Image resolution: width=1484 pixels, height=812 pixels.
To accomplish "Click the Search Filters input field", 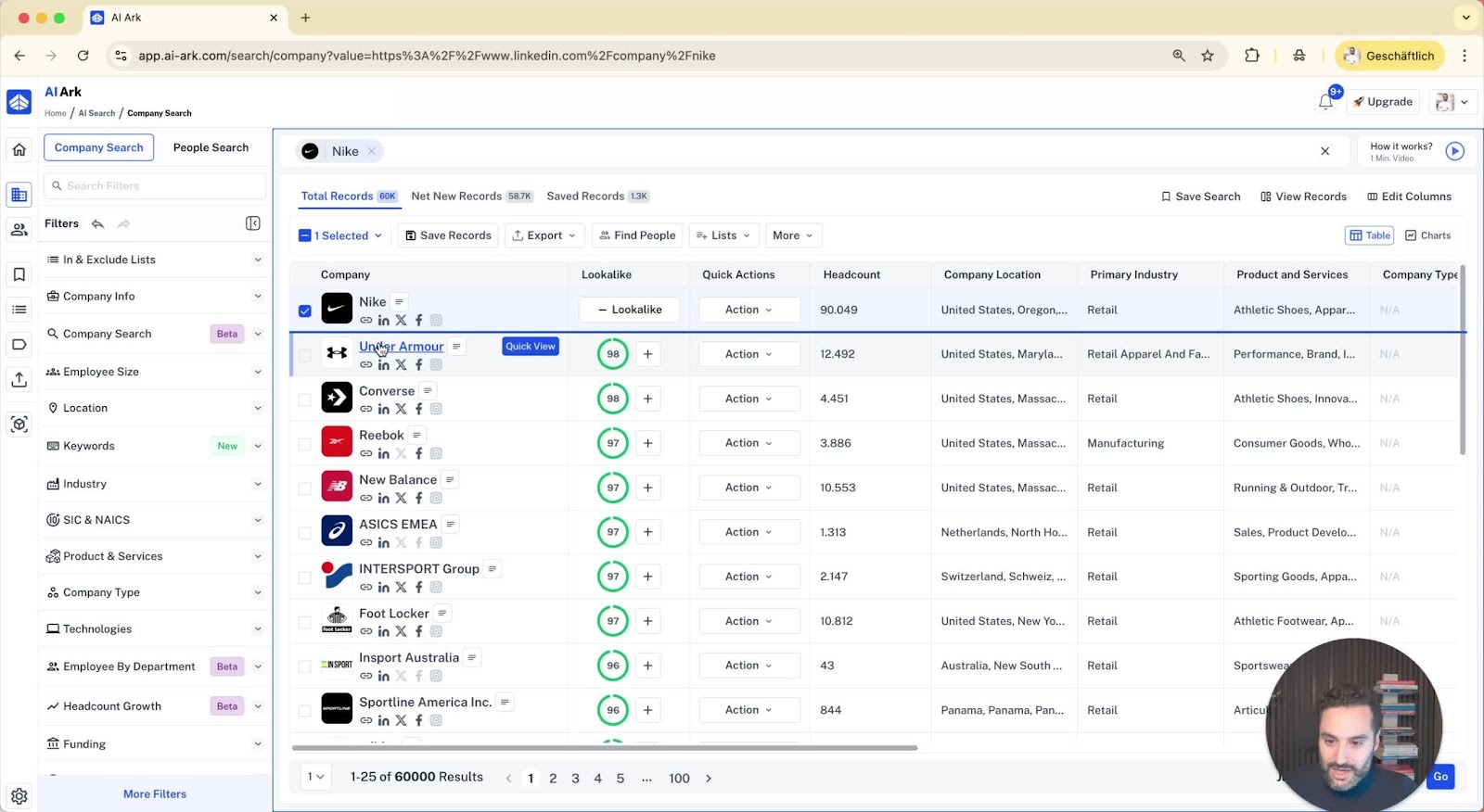I will click(156, 186).
